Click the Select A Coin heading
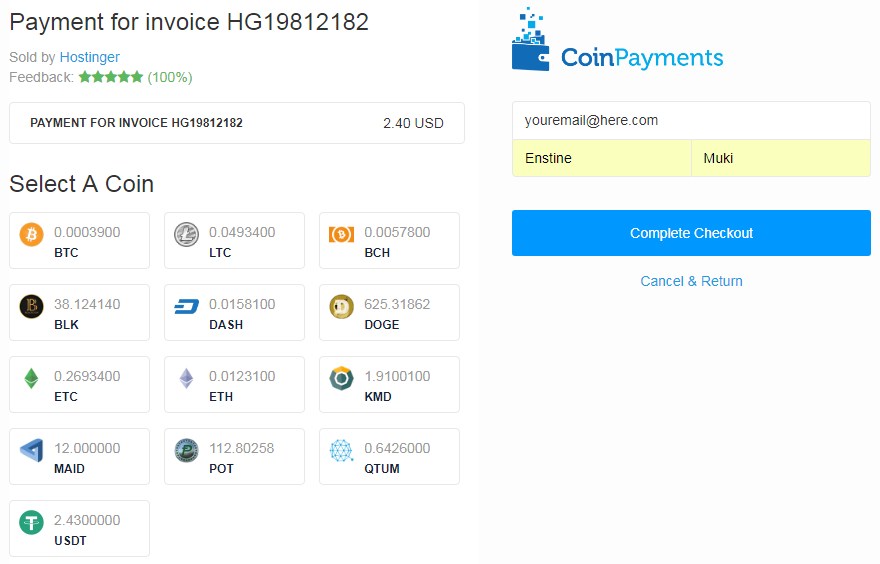Screen dimensions: 880x564 pos(81,184)
